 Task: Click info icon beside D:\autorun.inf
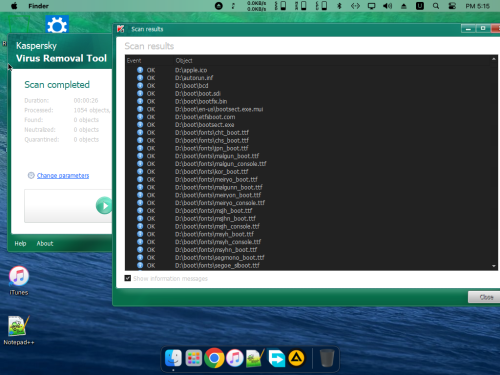[140, 78]
